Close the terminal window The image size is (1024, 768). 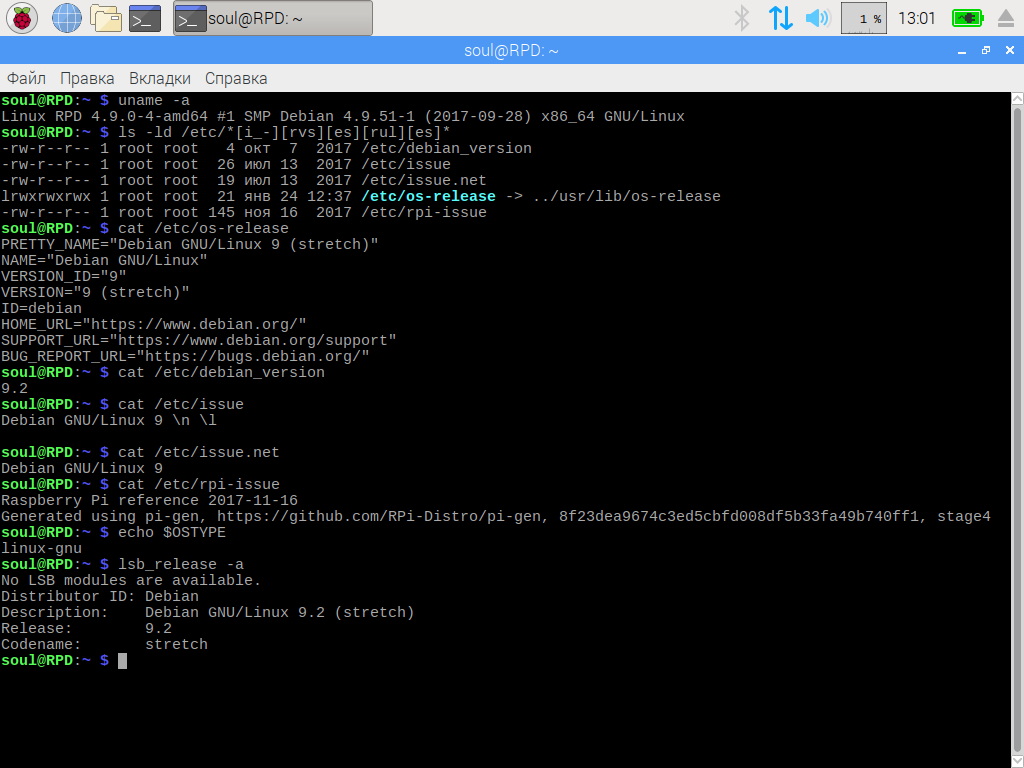pyautogui.click(x=1010, y=50)
